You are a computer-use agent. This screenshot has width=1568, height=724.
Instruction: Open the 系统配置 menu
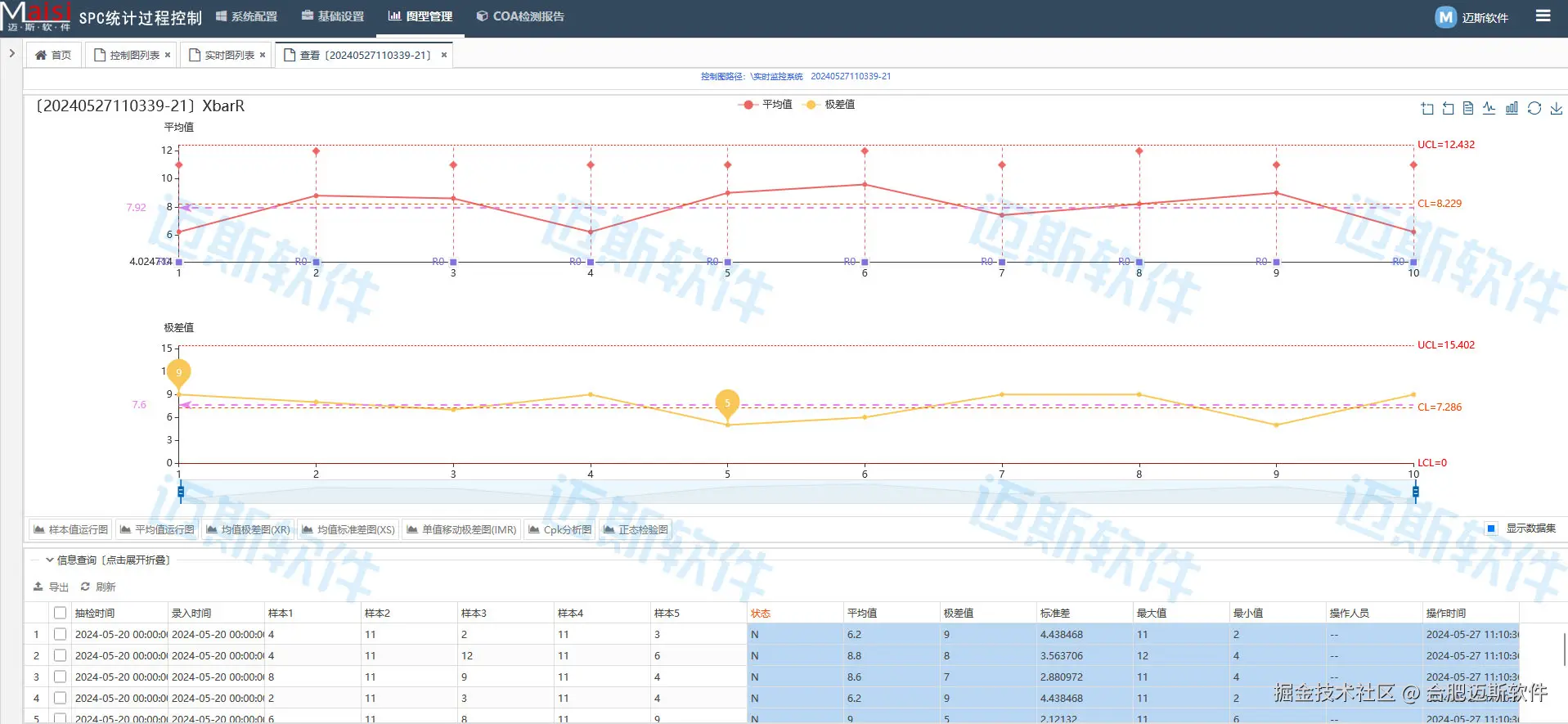[x=246, y=16]
